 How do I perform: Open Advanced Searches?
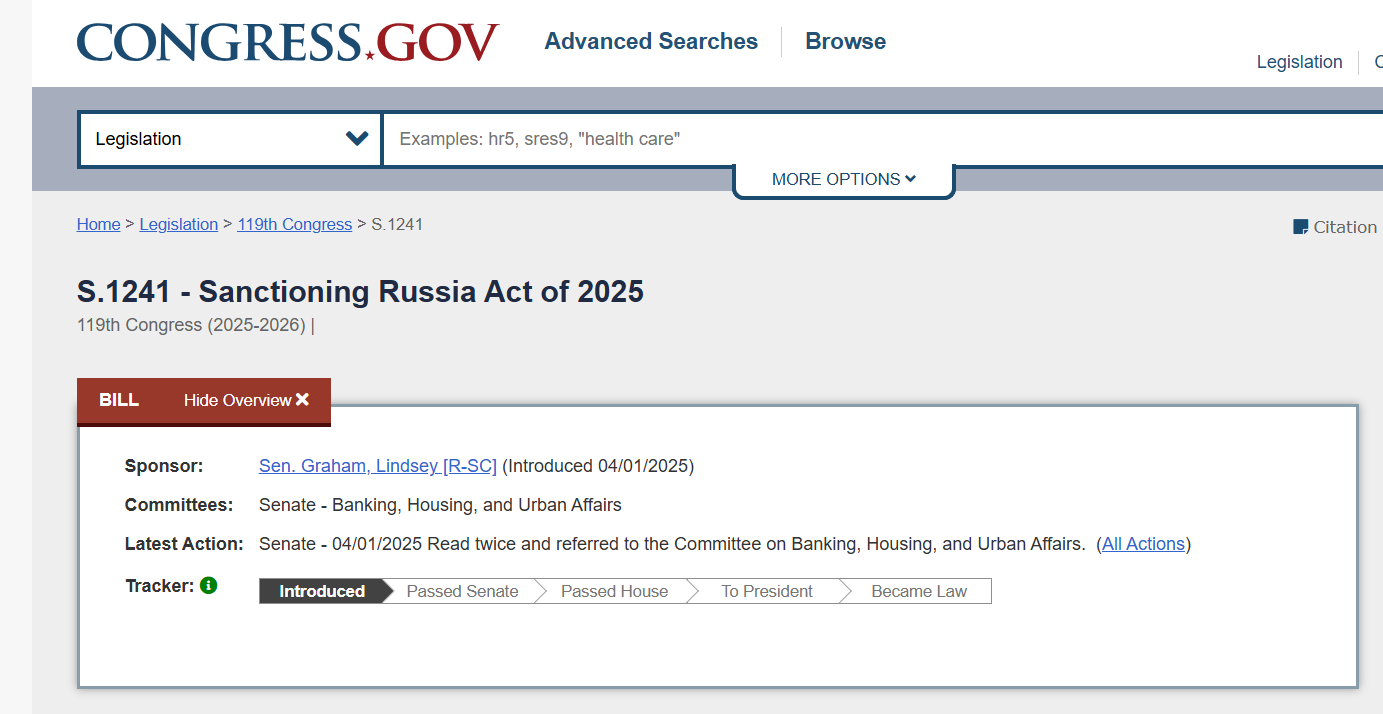[651, 42]
